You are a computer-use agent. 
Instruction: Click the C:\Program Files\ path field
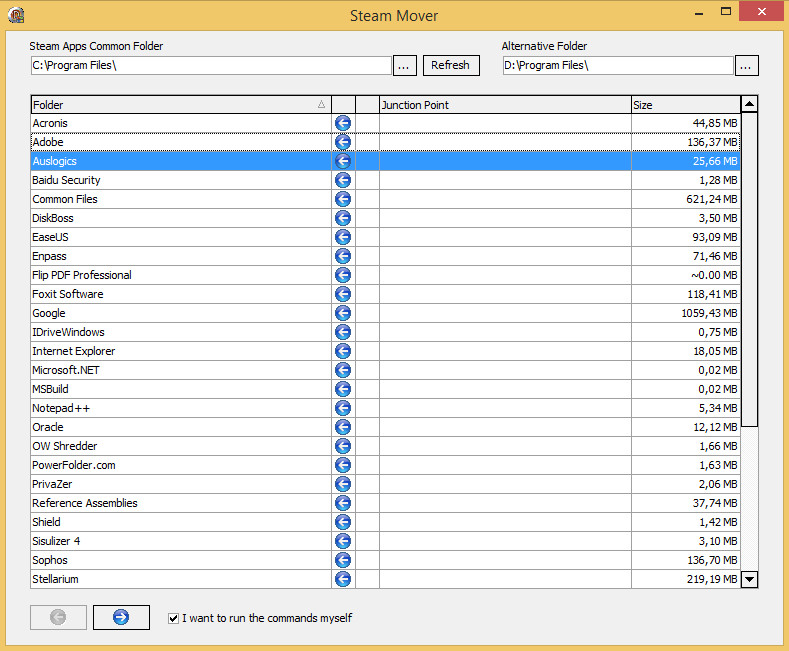point(211,65)
